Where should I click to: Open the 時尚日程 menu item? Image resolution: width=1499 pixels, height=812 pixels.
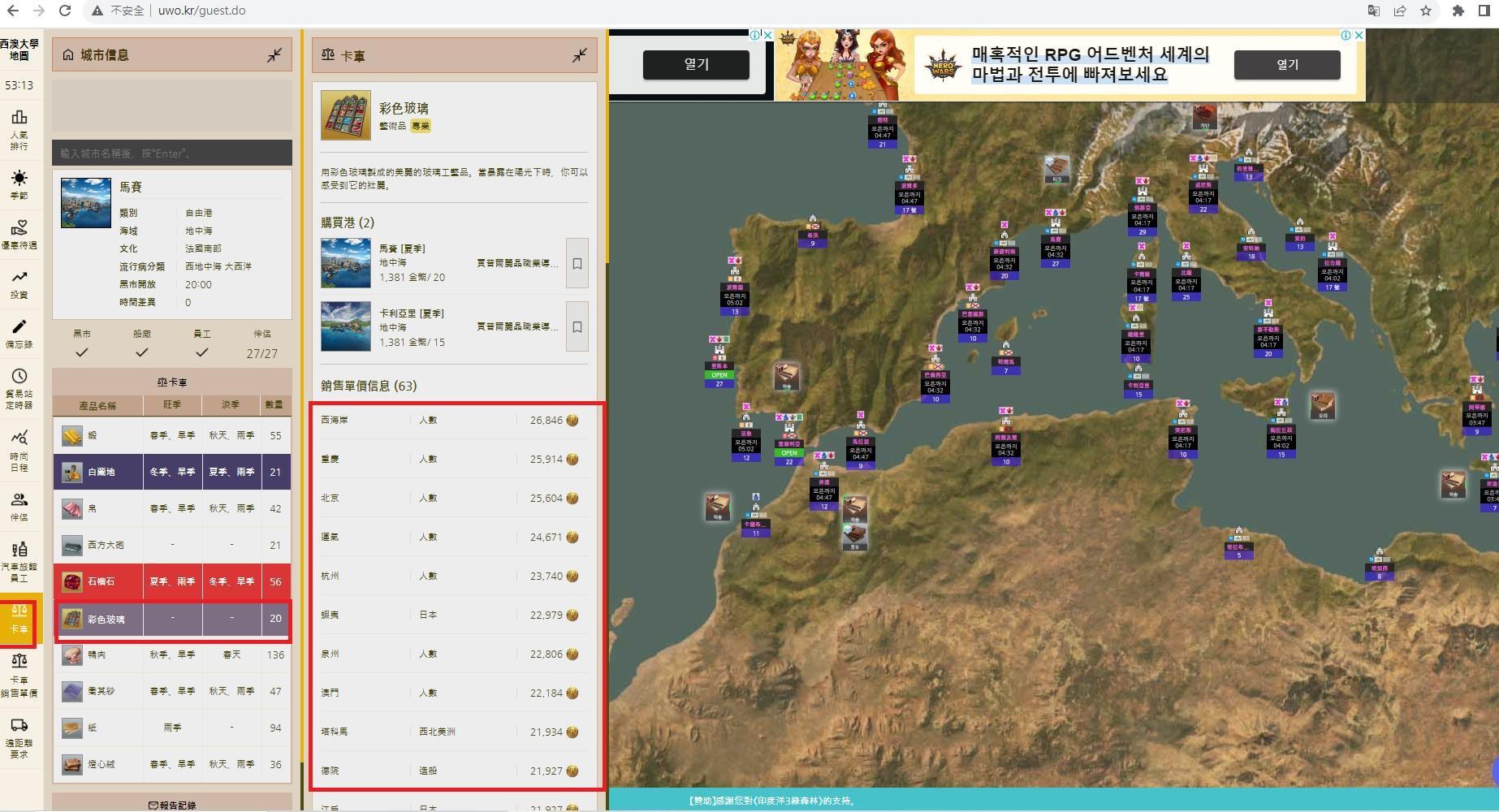coord(21,447)
